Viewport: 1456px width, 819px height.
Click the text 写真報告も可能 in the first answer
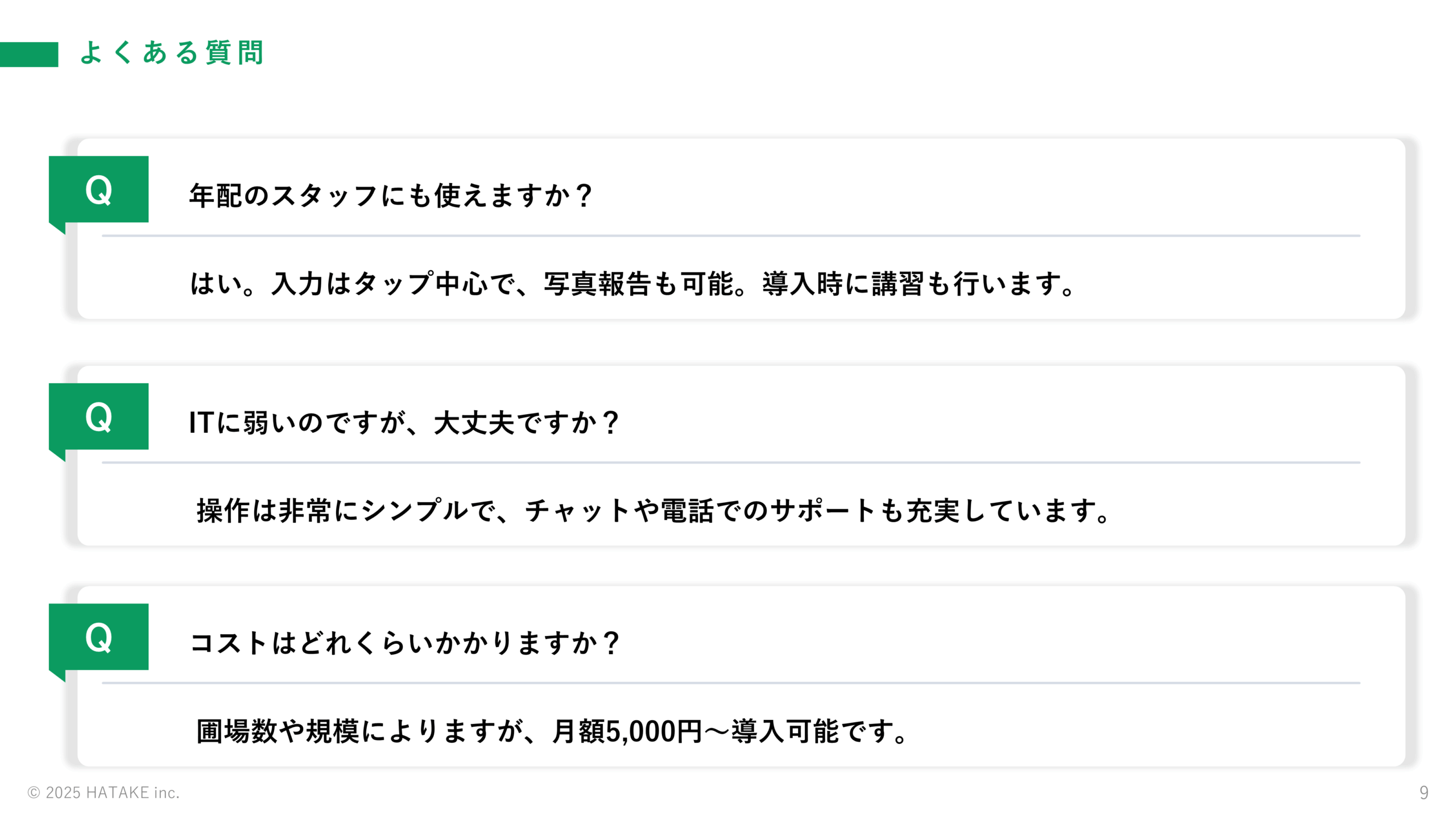[x=639, y=283]
